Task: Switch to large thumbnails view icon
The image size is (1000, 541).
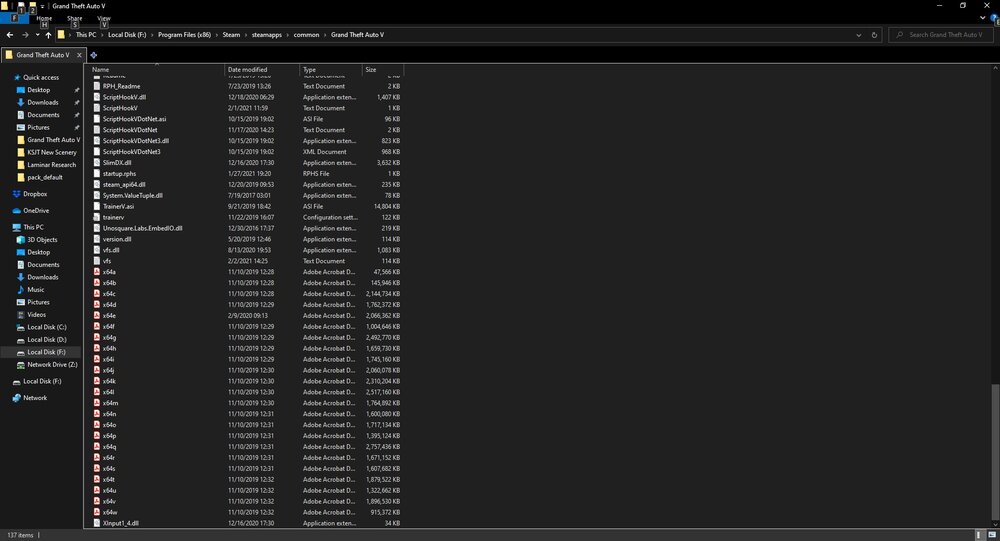Action: tap(992, 535)
